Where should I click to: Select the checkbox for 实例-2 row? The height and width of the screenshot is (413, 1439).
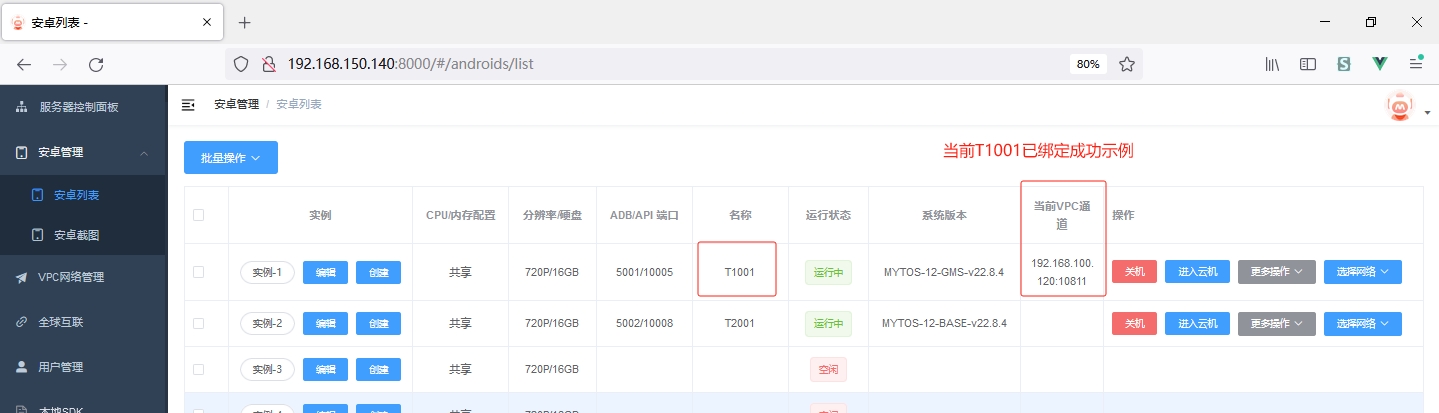click(198, 323)
